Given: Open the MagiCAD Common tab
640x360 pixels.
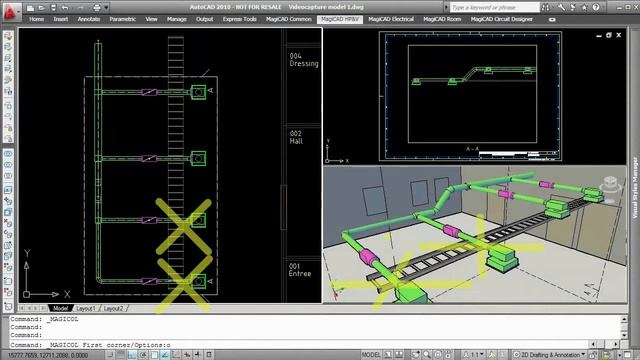Looking at the screenshot, I should point(289,19).
